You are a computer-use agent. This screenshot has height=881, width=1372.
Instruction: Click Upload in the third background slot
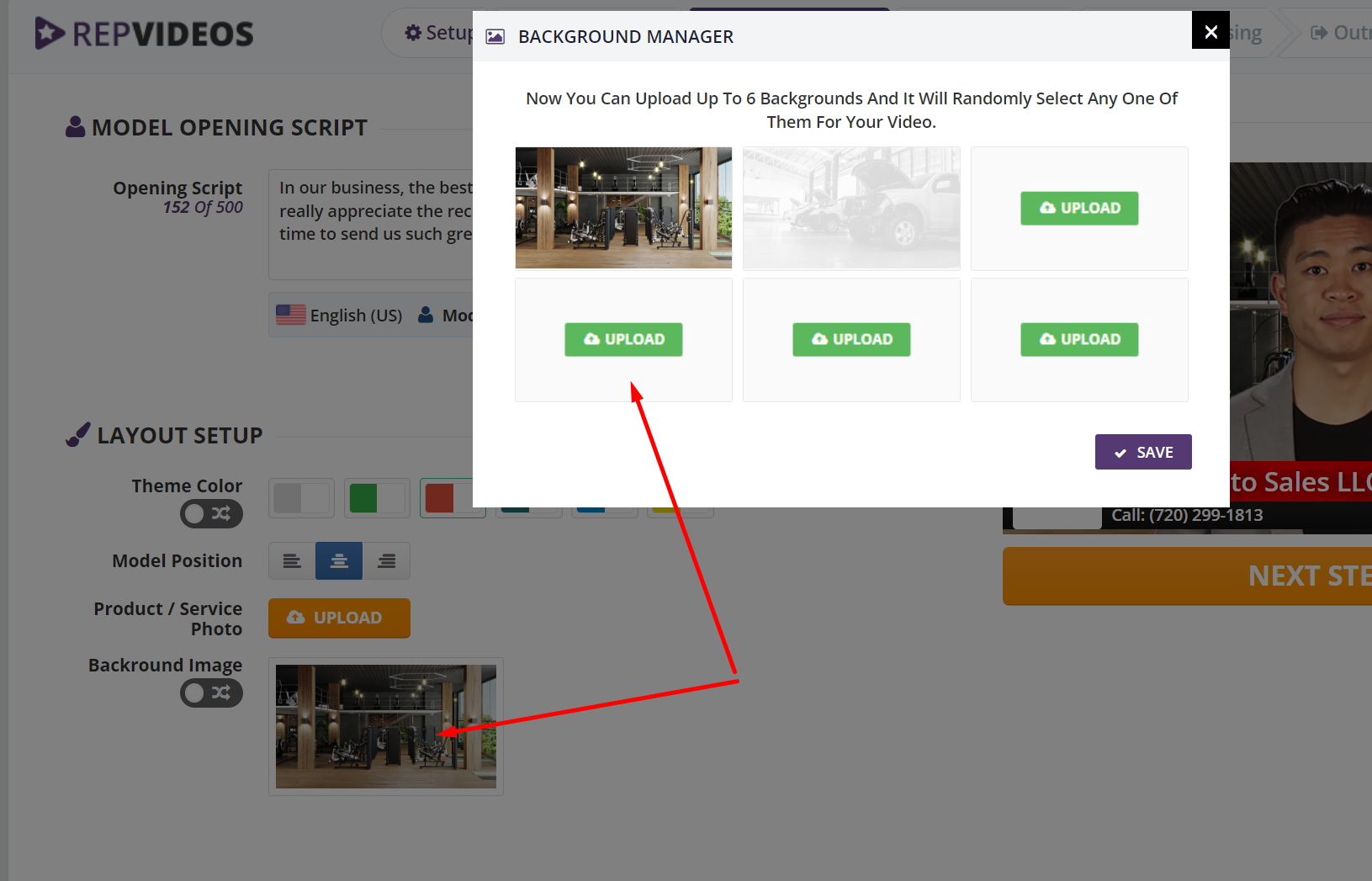point(1079,208)
